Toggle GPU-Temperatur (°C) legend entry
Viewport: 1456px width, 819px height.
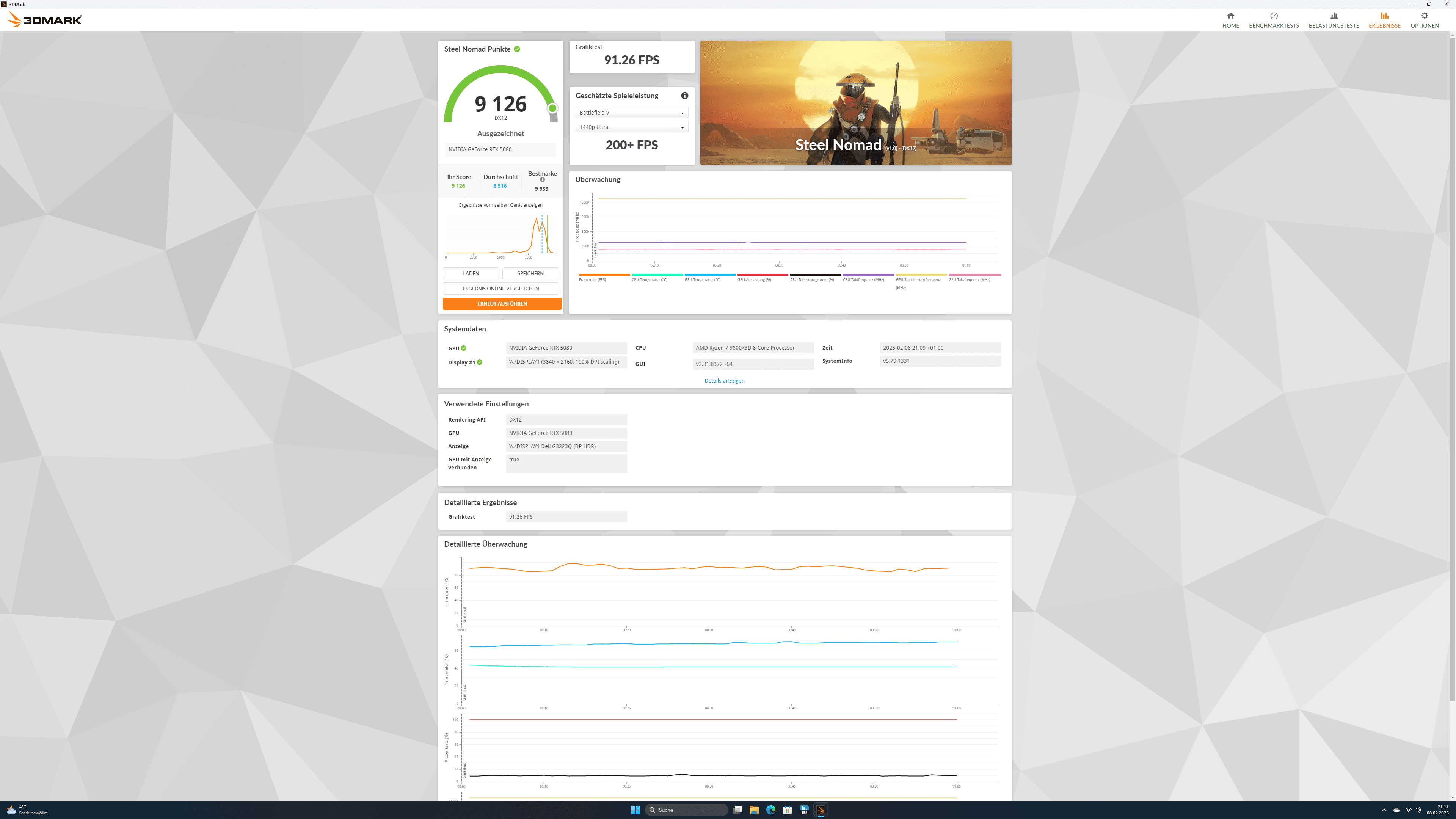[709, 278]
